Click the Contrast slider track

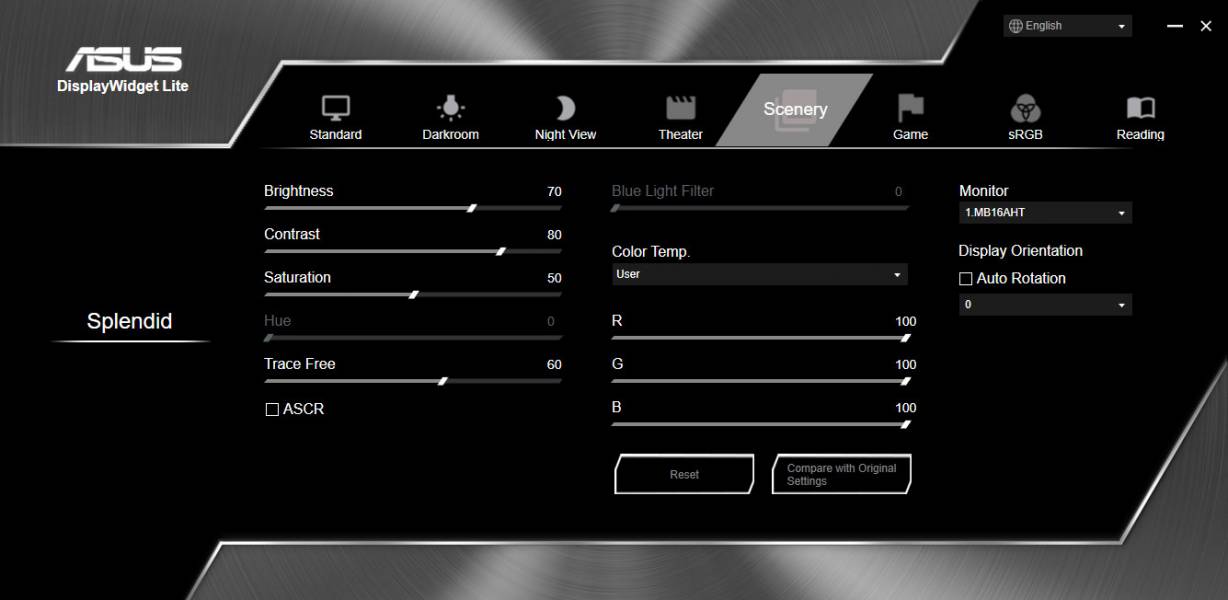[413, 251]
